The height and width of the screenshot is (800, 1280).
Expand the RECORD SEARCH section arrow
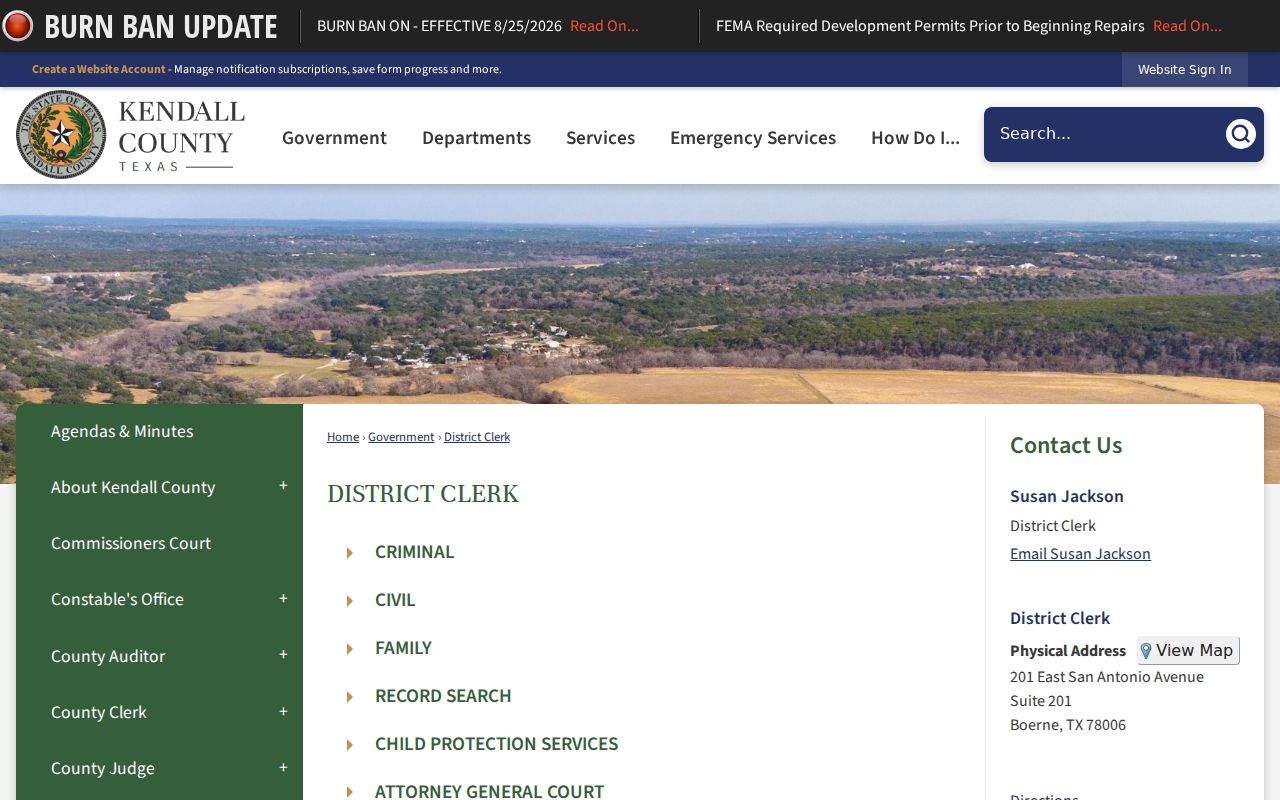click(349, 697)
